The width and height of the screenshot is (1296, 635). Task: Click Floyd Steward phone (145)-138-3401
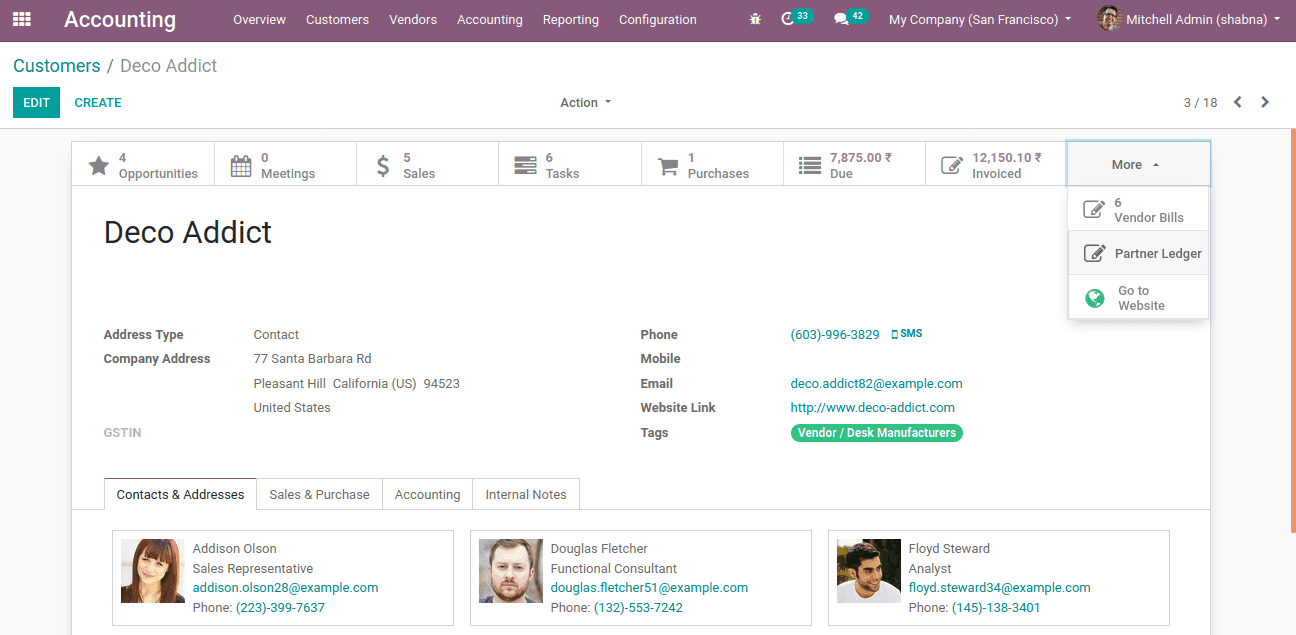tap(996, 608)
